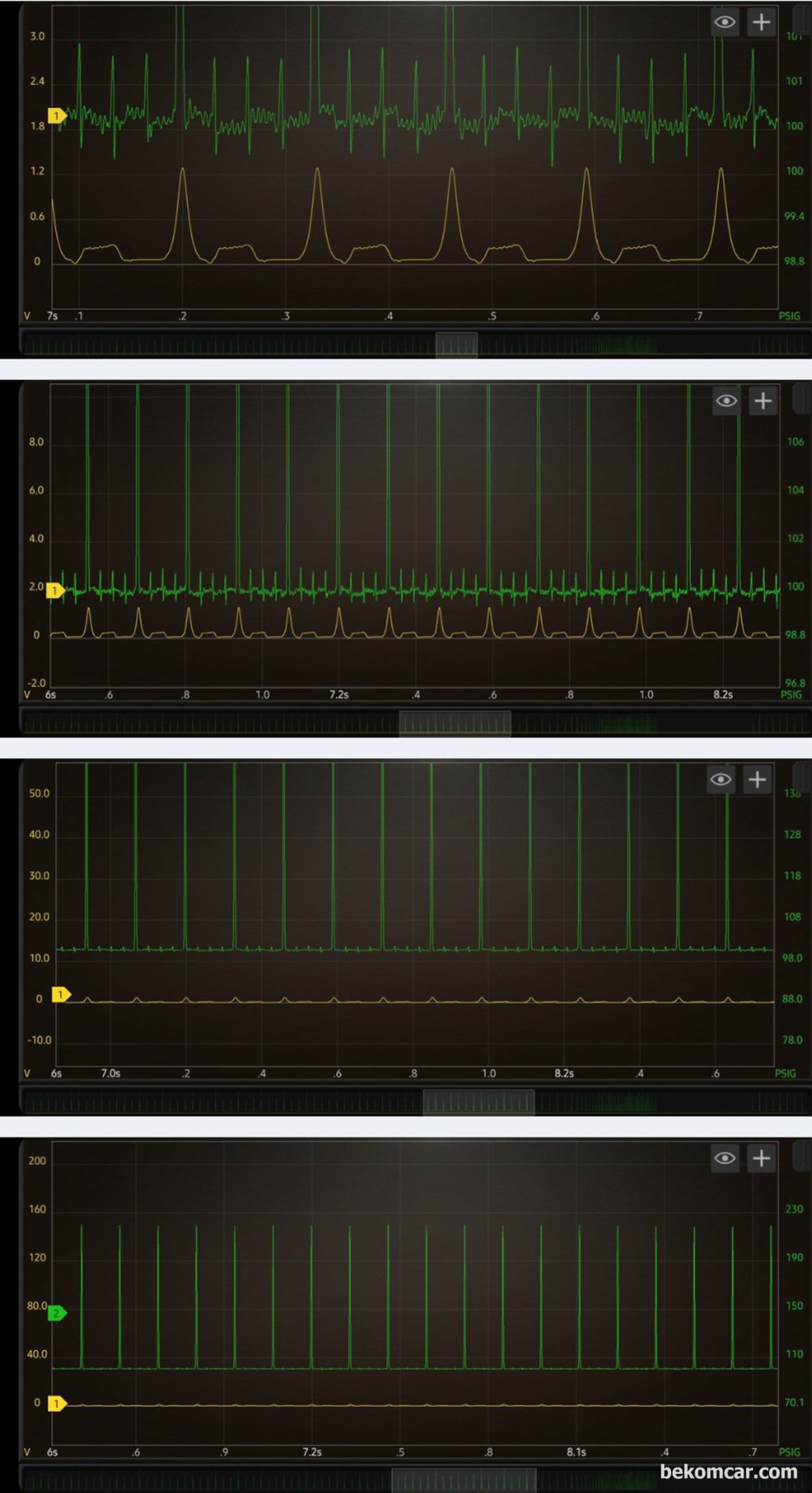This screenshot has width=812, height=1493.
Task: Select yellow channel 1 marker in bottom panel
Action: (57, 1404)
